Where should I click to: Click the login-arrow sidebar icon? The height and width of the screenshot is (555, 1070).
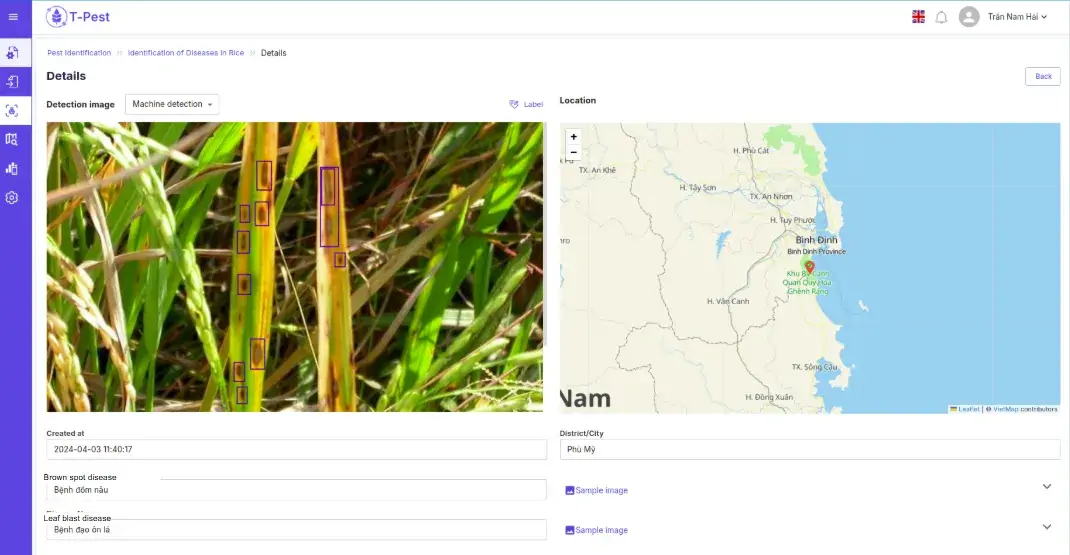coord(12,82)
